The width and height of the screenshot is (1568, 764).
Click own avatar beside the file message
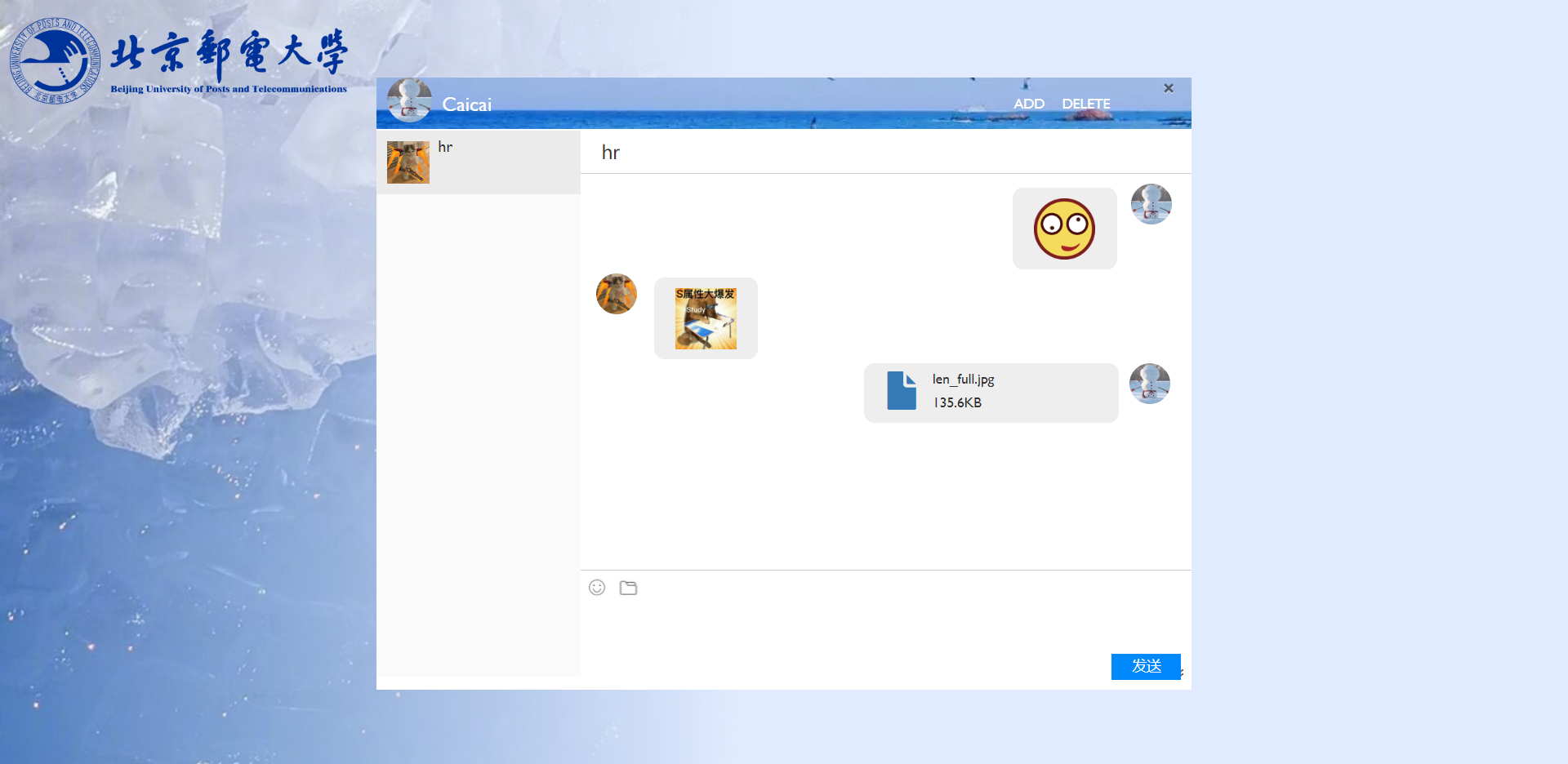point(1150,384)
